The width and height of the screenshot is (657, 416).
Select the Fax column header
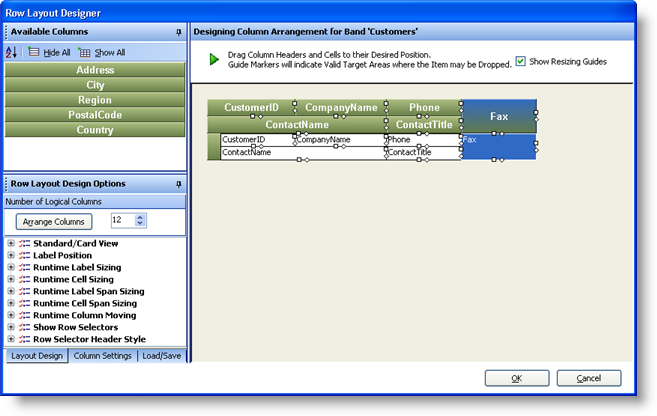click(x=499, y=116)
